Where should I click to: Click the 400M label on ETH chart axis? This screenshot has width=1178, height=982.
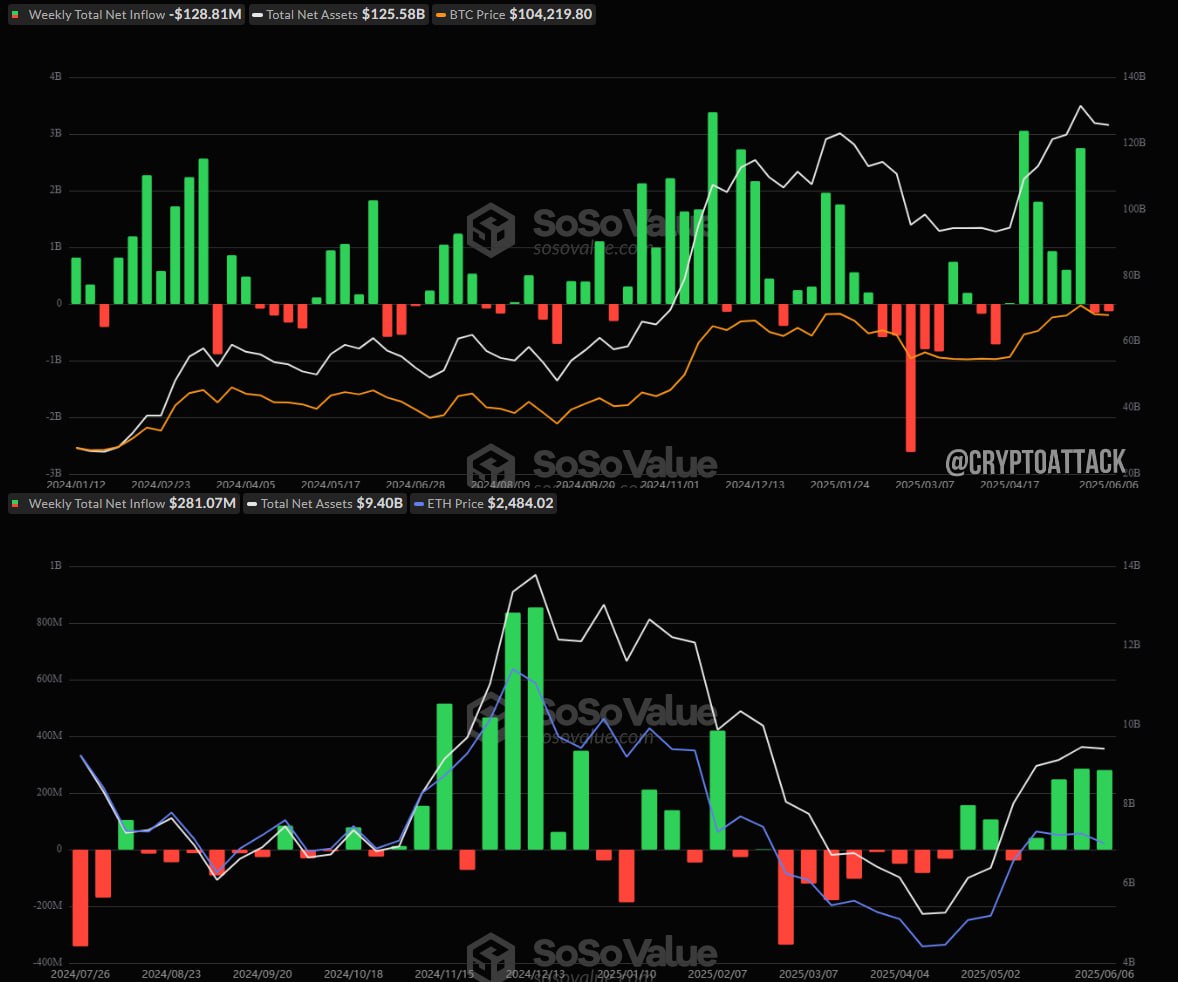(x=49, y=736)
